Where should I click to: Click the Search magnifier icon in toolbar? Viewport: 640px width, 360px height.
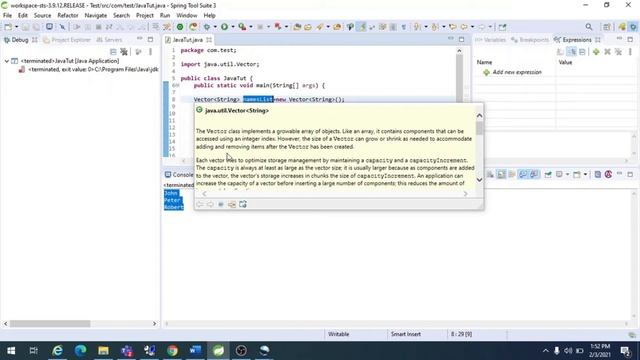click(589, 27)
